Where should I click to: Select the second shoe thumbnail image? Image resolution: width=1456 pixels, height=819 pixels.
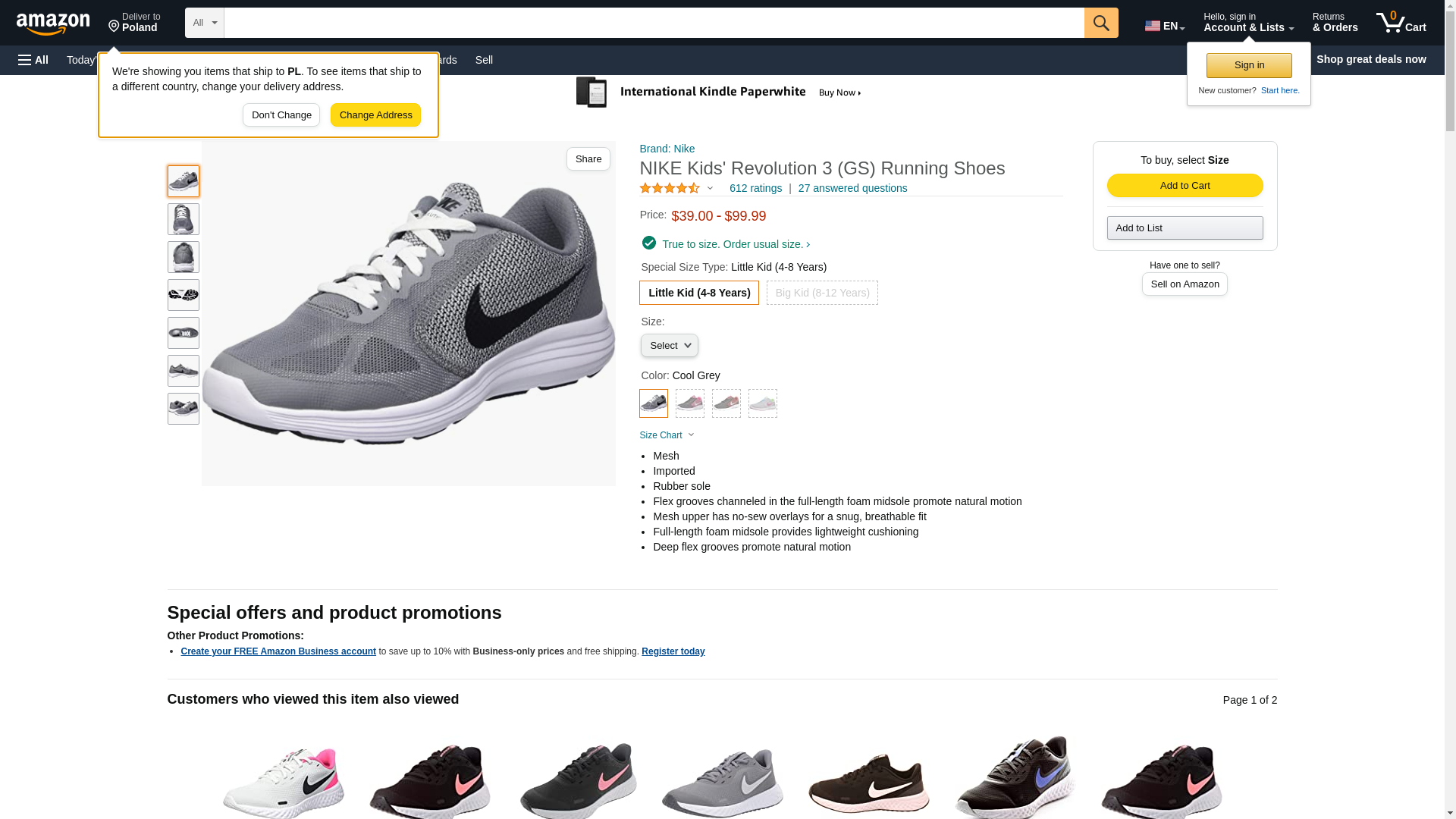tap(184, 219)
